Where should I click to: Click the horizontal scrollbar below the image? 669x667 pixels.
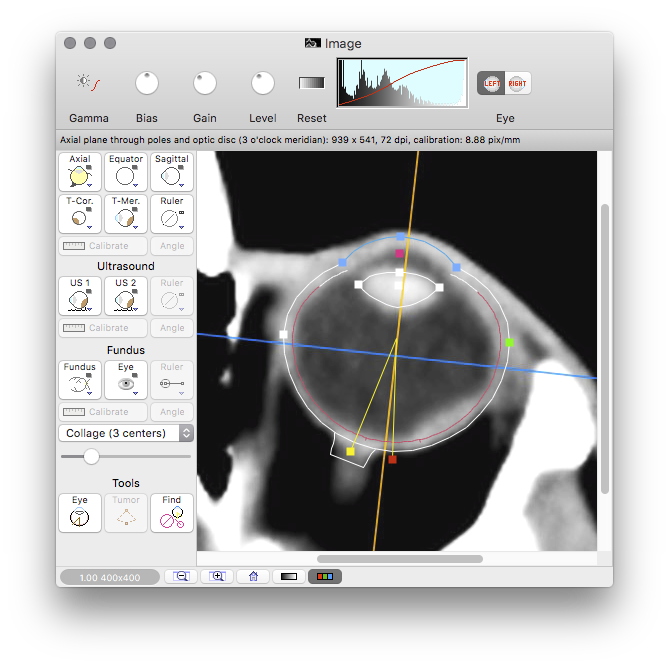coord(400,559)
